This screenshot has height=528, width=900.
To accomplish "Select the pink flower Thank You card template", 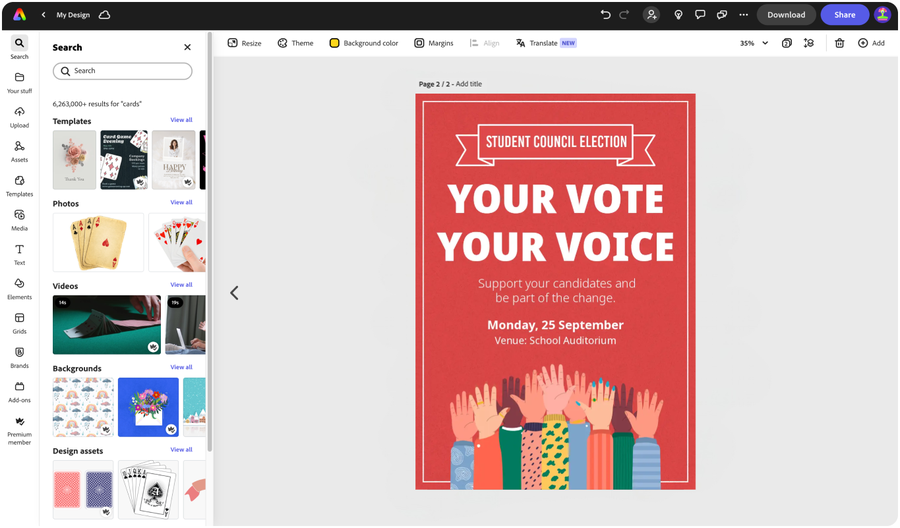I will pyautogui.click(x=75, y=160).
